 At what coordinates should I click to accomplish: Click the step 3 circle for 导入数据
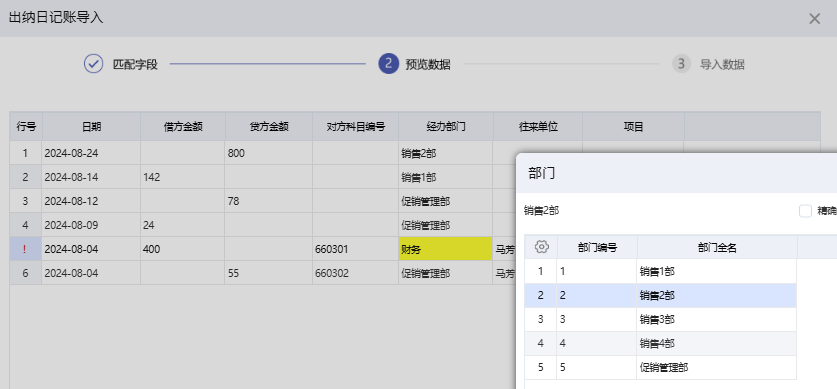coord(681,64)
